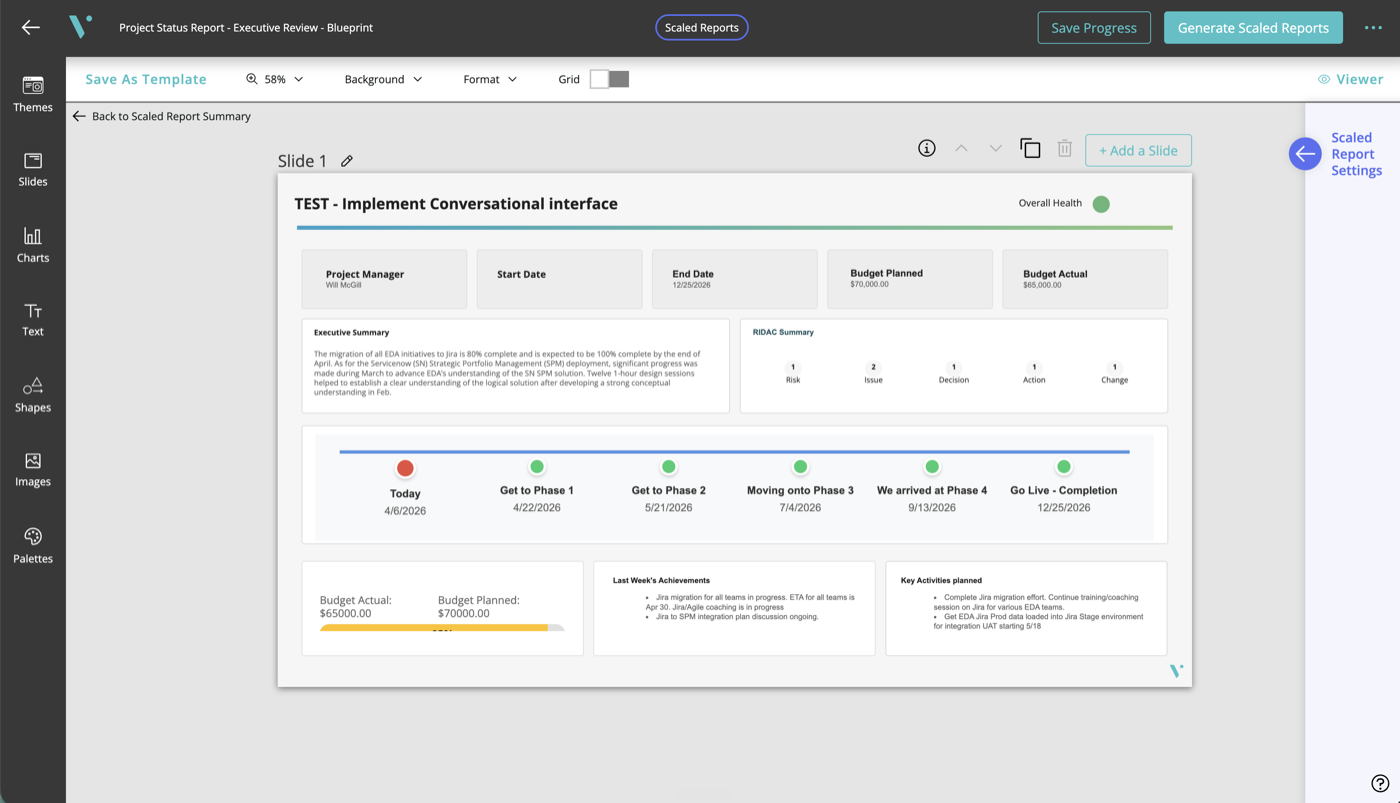Click the red Today timeline marker
1400x803 pixels.
405,468
